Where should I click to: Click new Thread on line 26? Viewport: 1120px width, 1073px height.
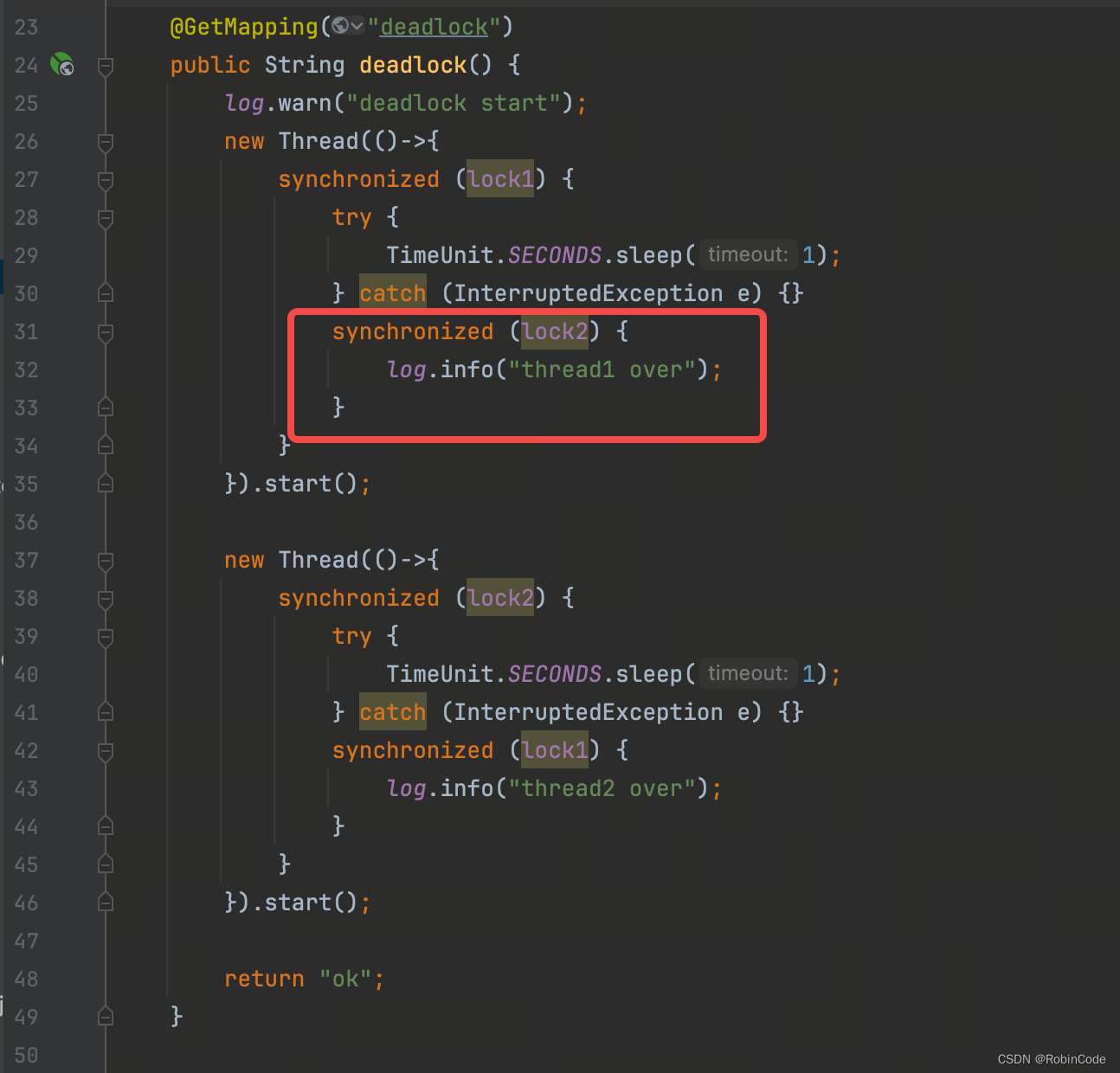(x=291, y=141)
